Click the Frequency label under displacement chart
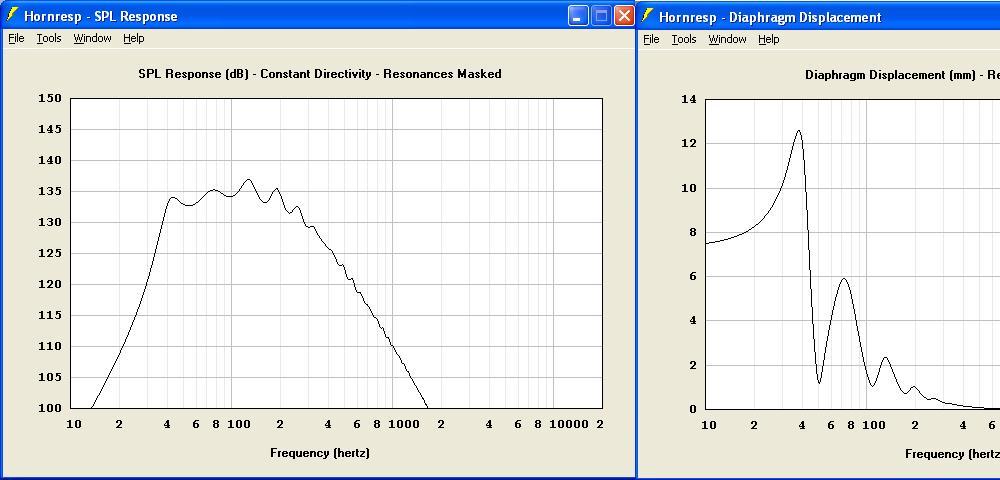 (952, 454)
